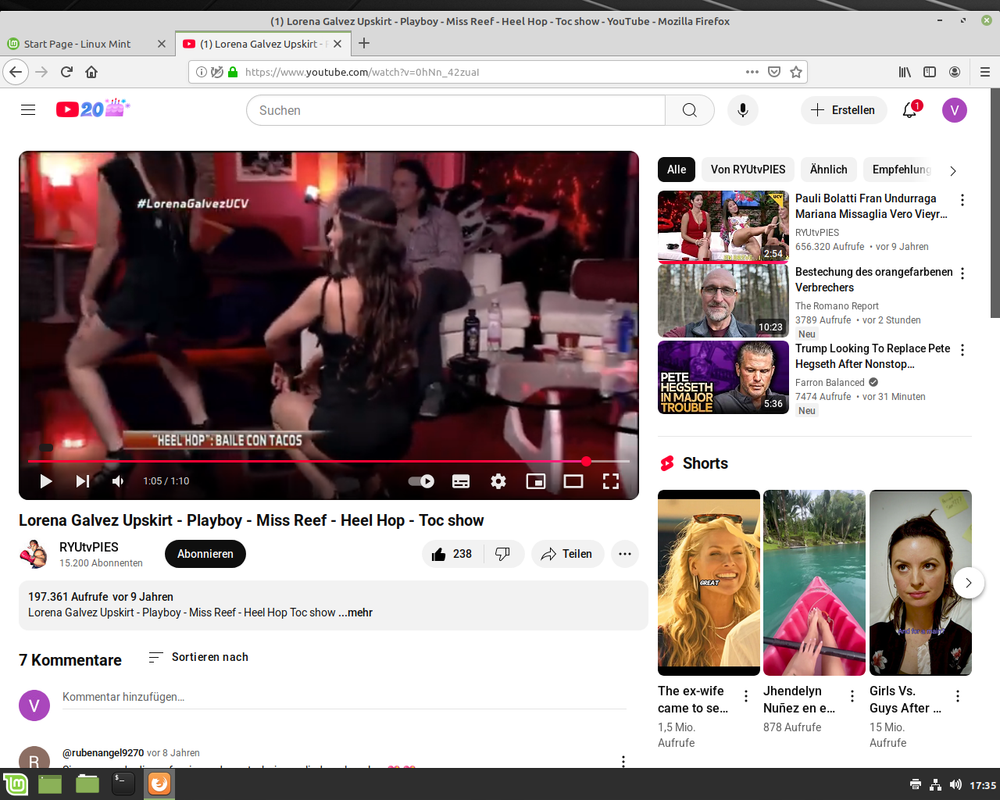Open page actions three-dot menu in URL bar
The height and width of the screenshot is (800, 1000).
click(x=752, y=72)
